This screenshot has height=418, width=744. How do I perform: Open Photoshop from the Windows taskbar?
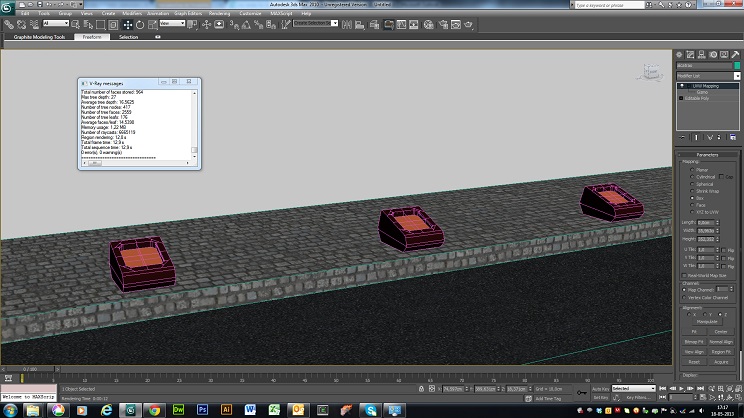(x=203, y=409)
